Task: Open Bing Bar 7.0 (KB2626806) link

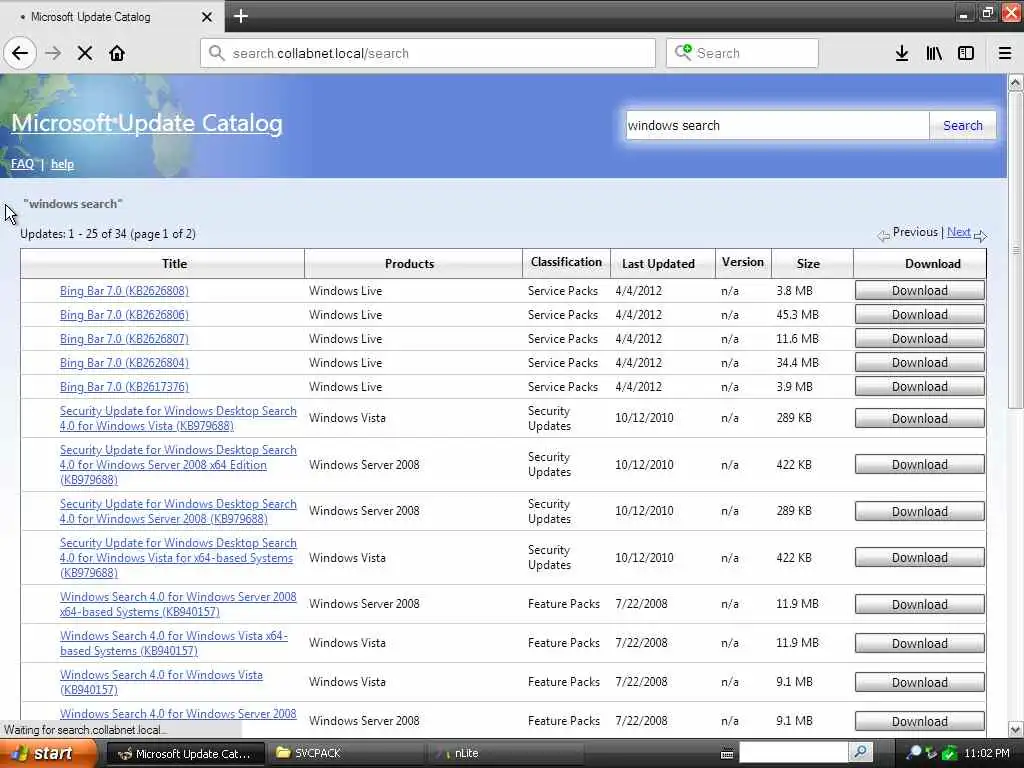Action: (x=124, y=315)
